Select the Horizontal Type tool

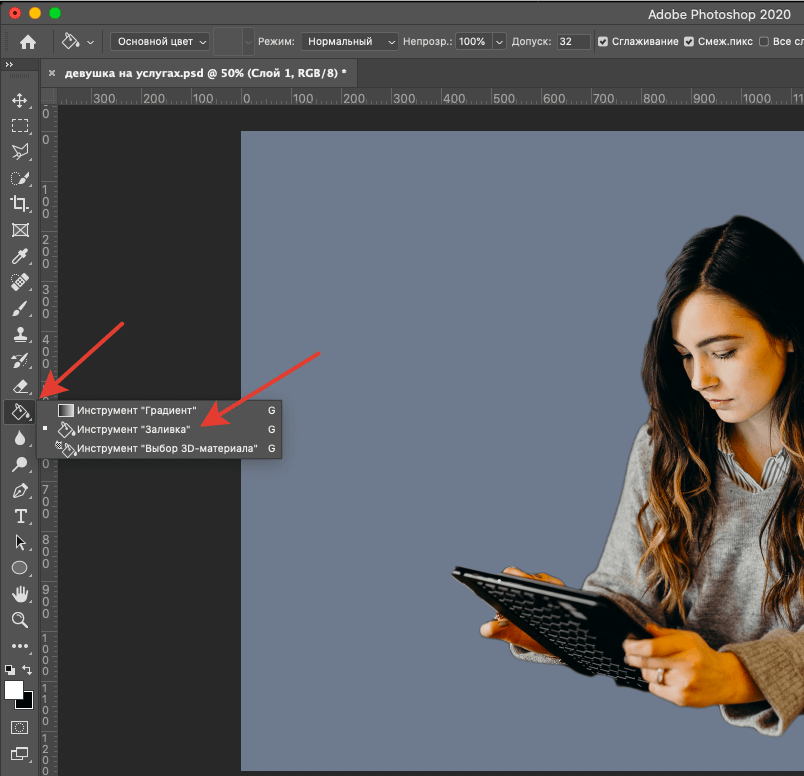tap(19, 516)
